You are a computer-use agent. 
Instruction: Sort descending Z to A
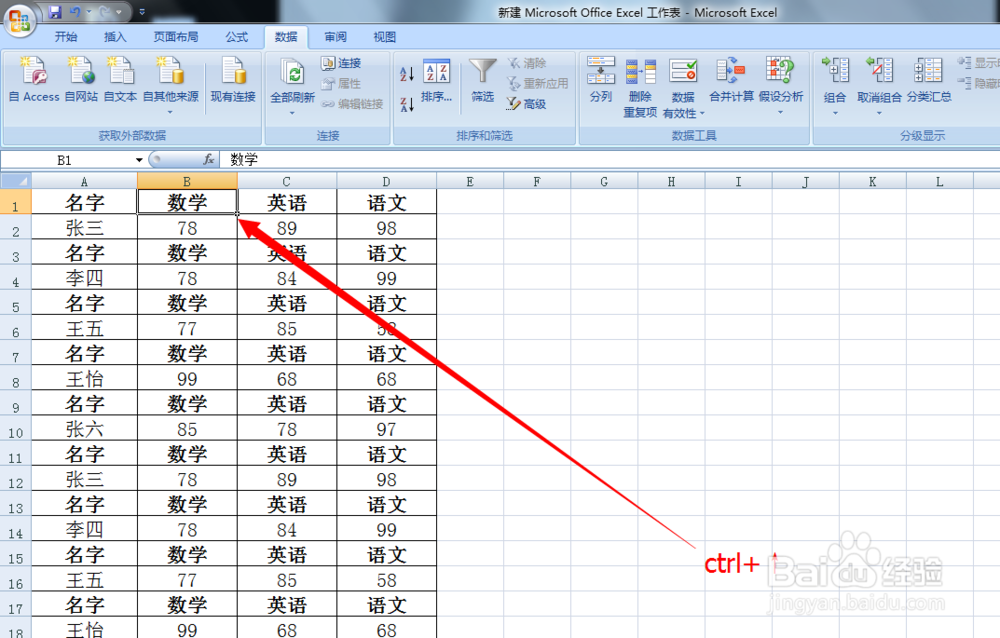[407, 104]
